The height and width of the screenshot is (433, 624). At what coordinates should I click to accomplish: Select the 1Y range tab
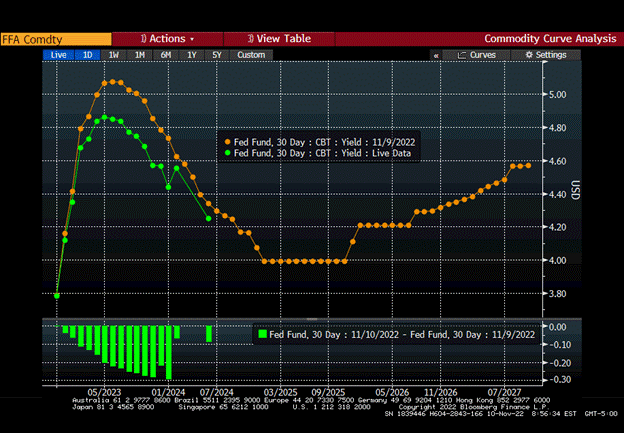coord(191,55)
